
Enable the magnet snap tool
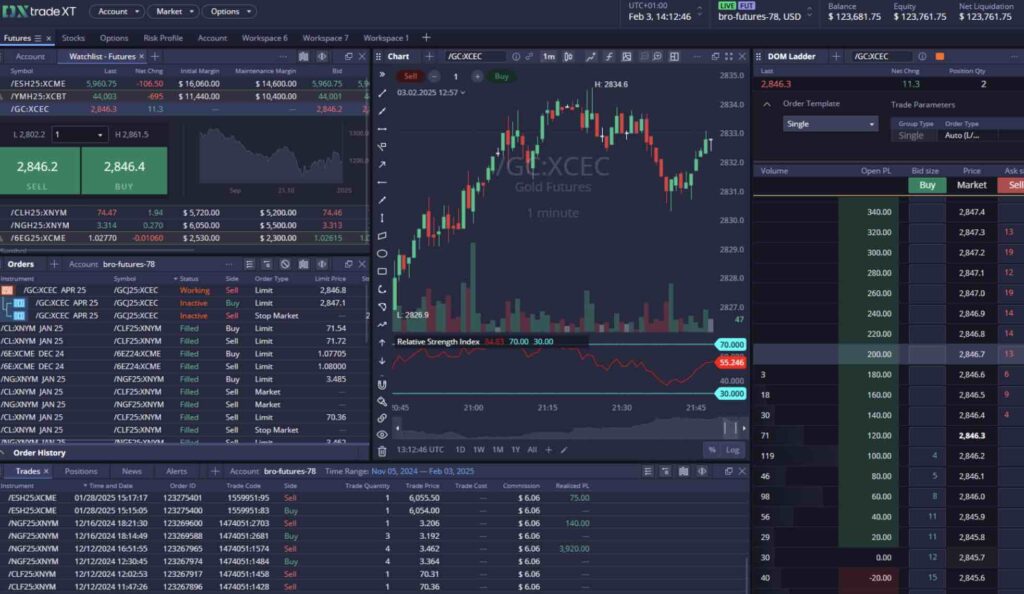[x=382, y=384]
